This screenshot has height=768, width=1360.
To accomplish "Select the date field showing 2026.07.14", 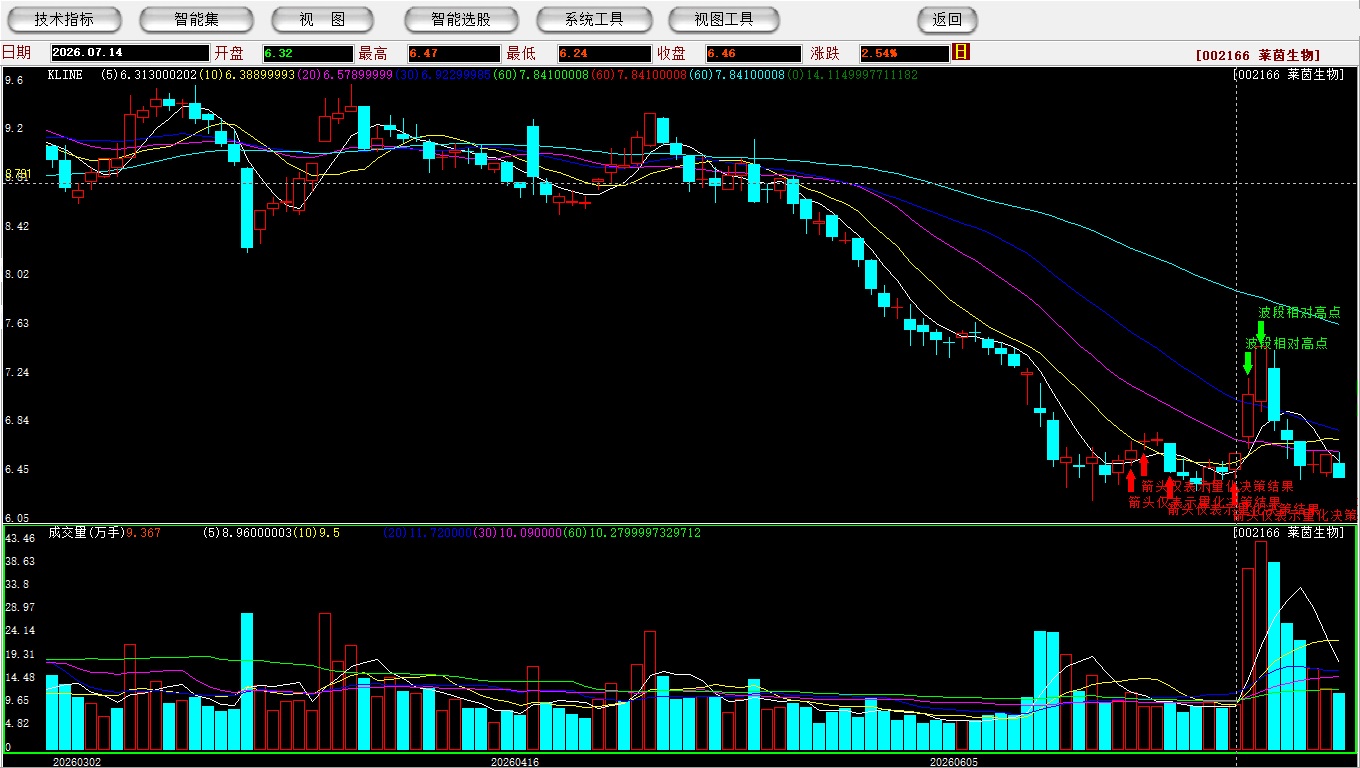I will 130,53.
